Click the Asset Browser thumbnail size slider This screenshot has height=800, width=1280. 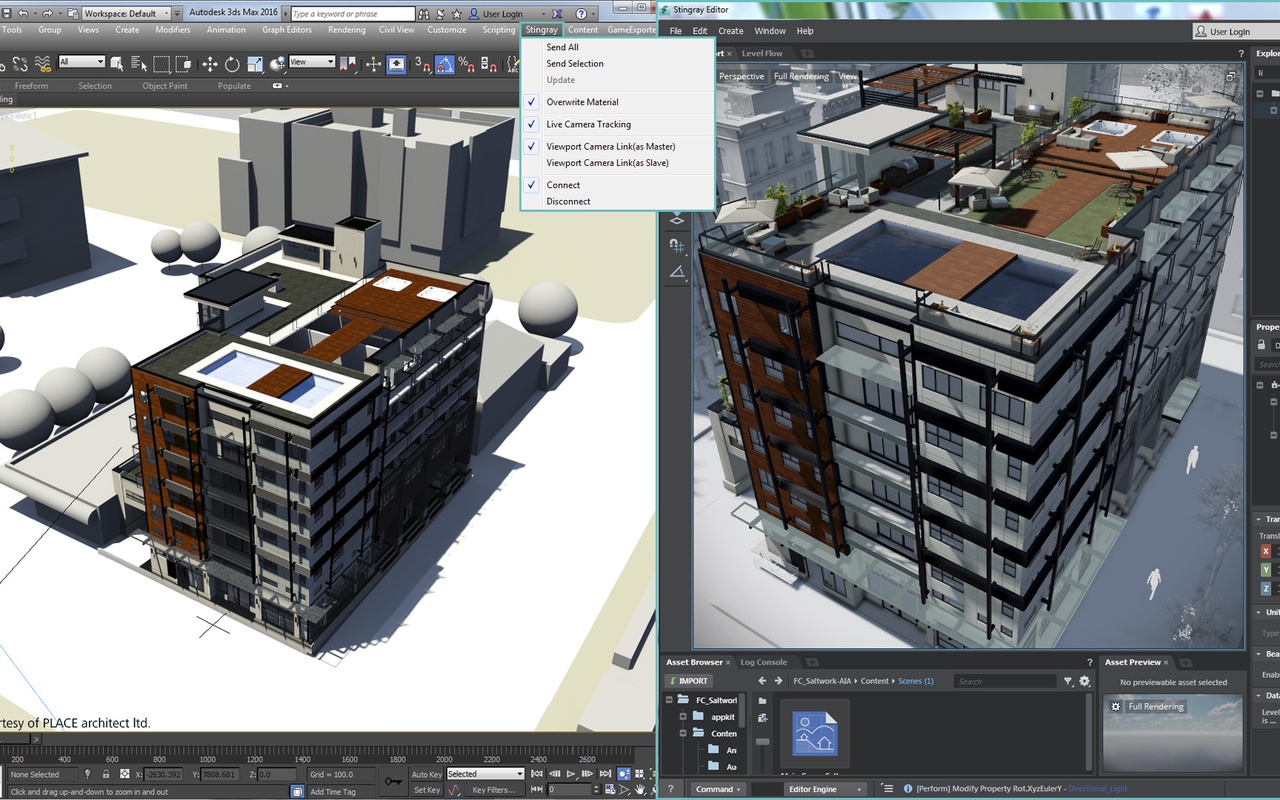pos(763,741)
